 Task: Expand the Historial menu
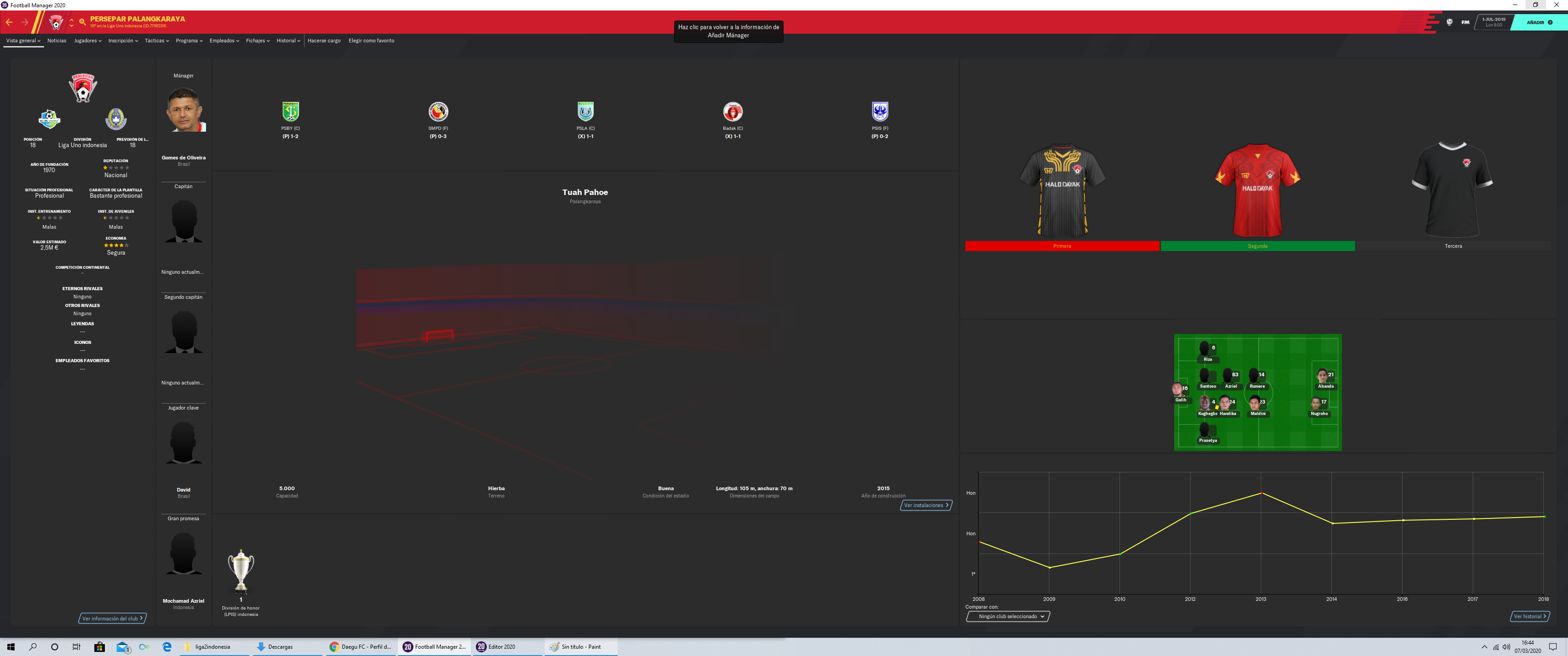(288, 41)
